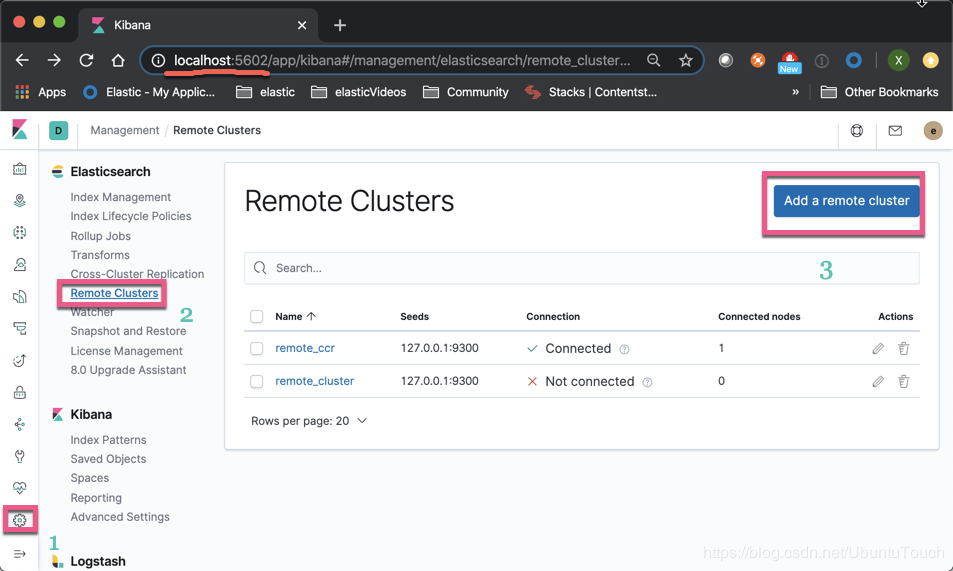Image resolution: width=953 pixels, height=571 pixels.
Task: Open the Uptime icon in left sidebar
Action: click(19, 361)
